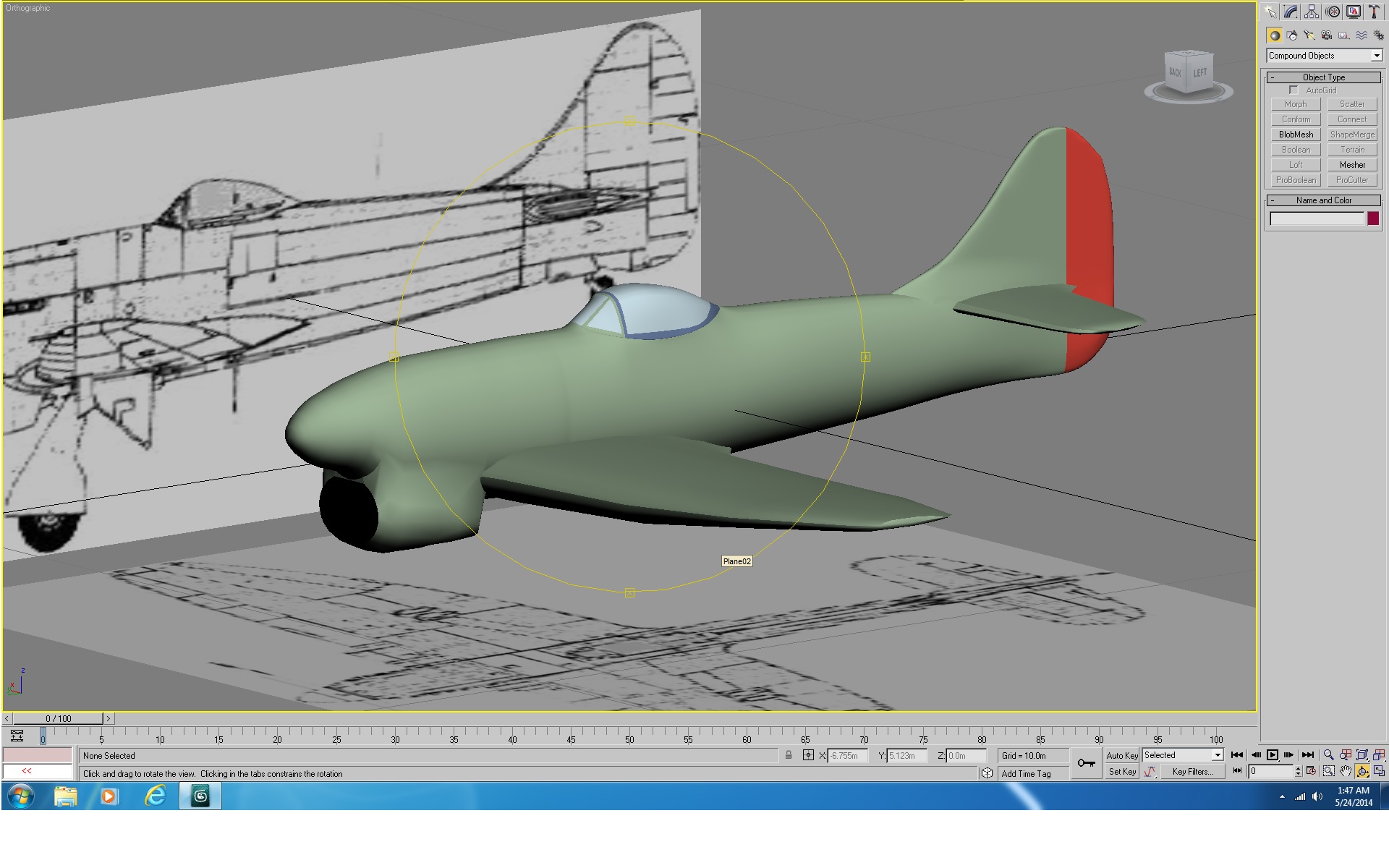The height and width of the screenshot is (868, 1389).
Task: Select the Shapes category icon
Action: [1292, 35]
